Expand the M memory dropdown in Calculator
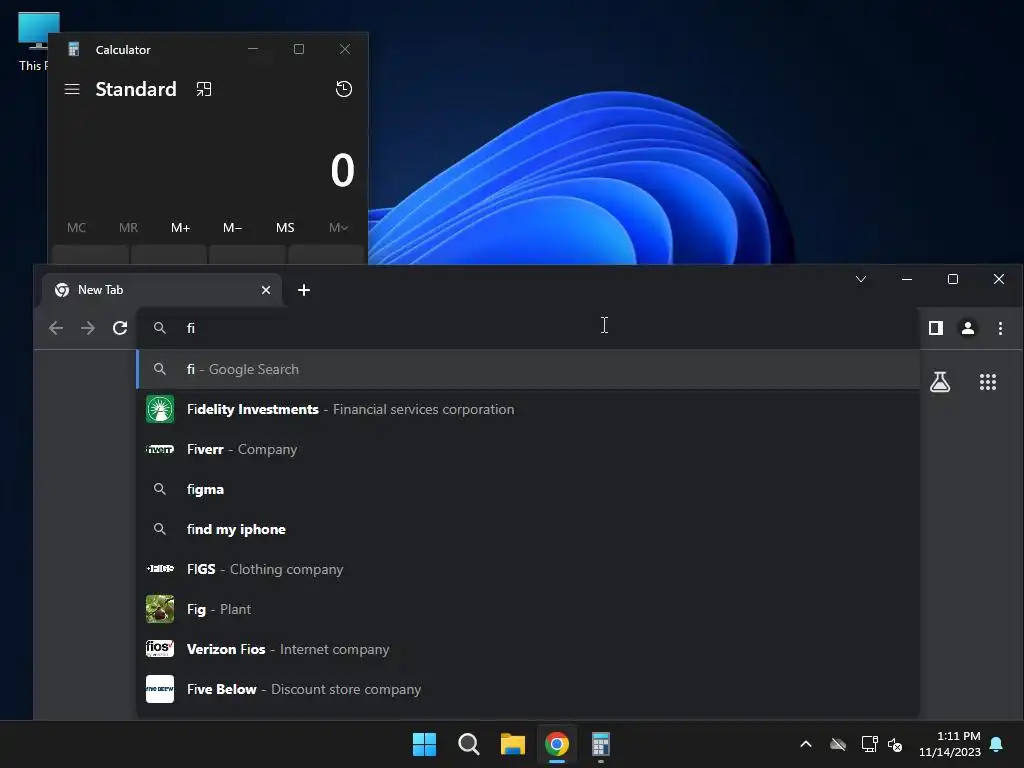1024x768 pixels. (x=338, y=227)
